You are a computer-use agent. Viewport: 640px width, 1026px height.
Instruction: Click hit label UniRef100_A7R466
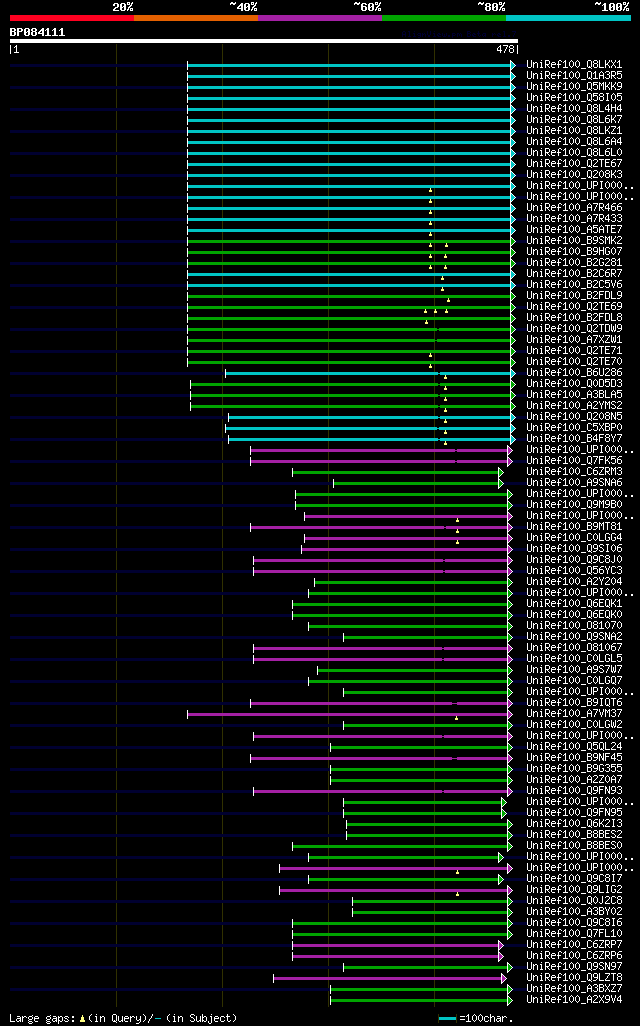574,207
